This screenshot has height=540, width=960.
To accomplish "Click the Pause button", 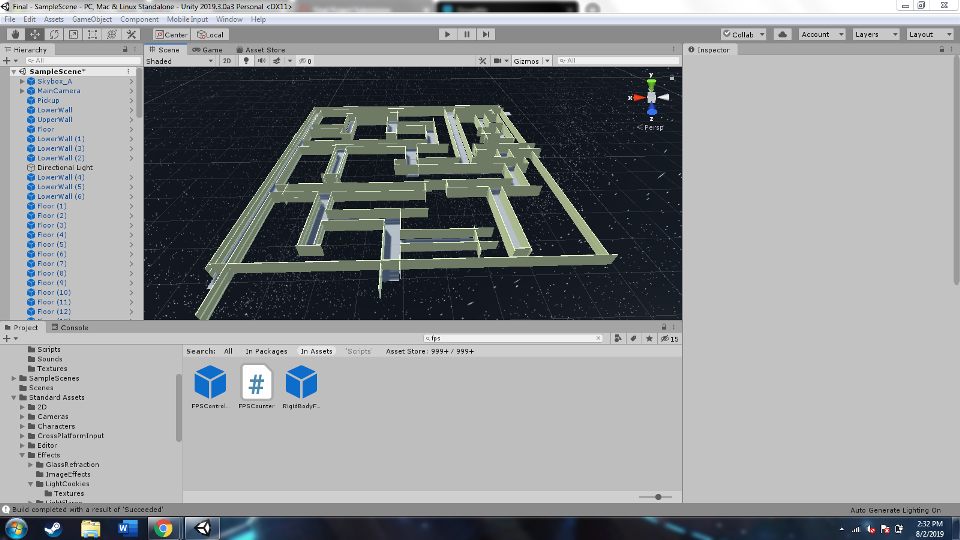I will tap(466, 34).
